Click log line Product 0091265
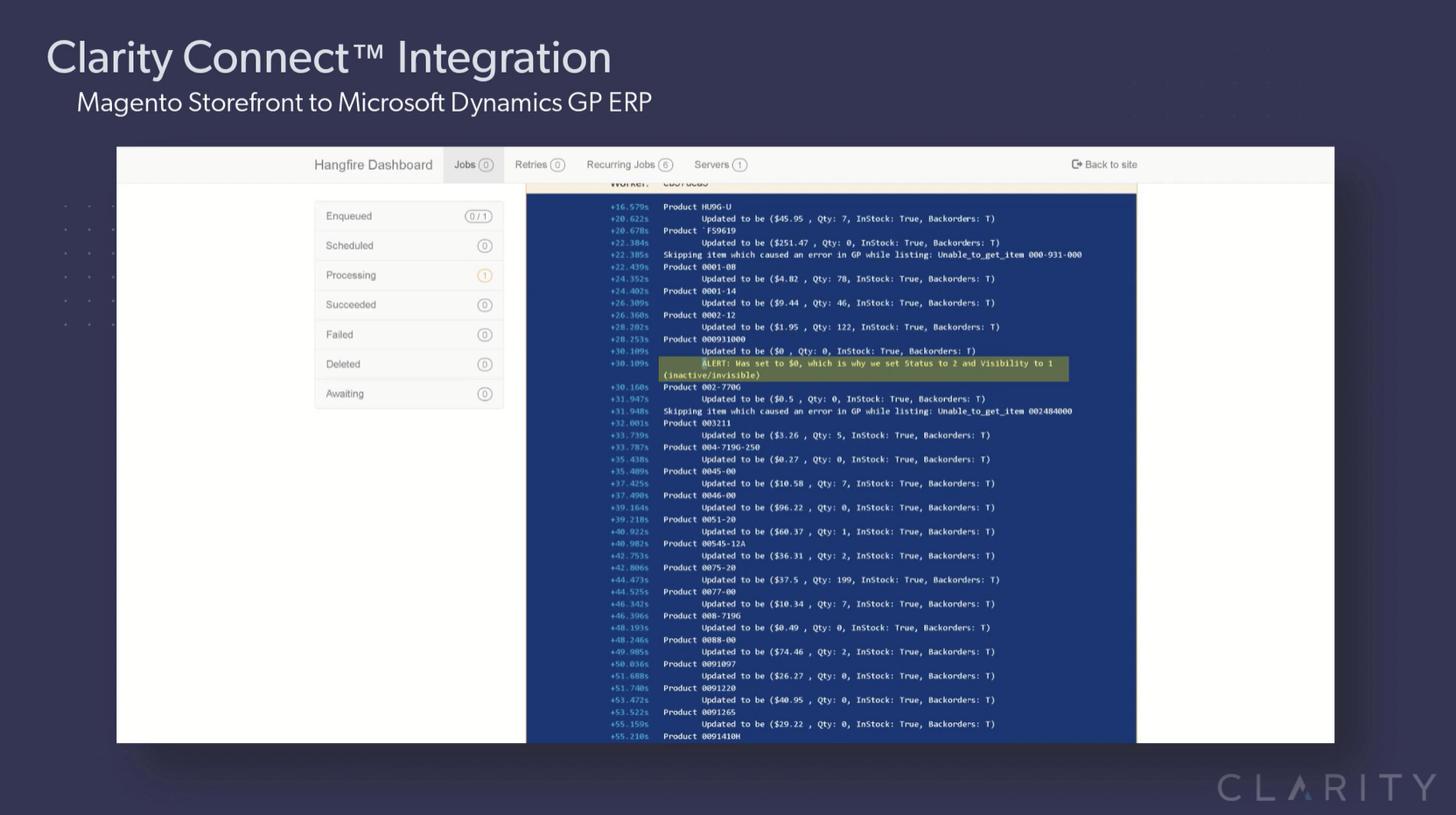Screen dimensions: 1456x815 click(699, 713)
